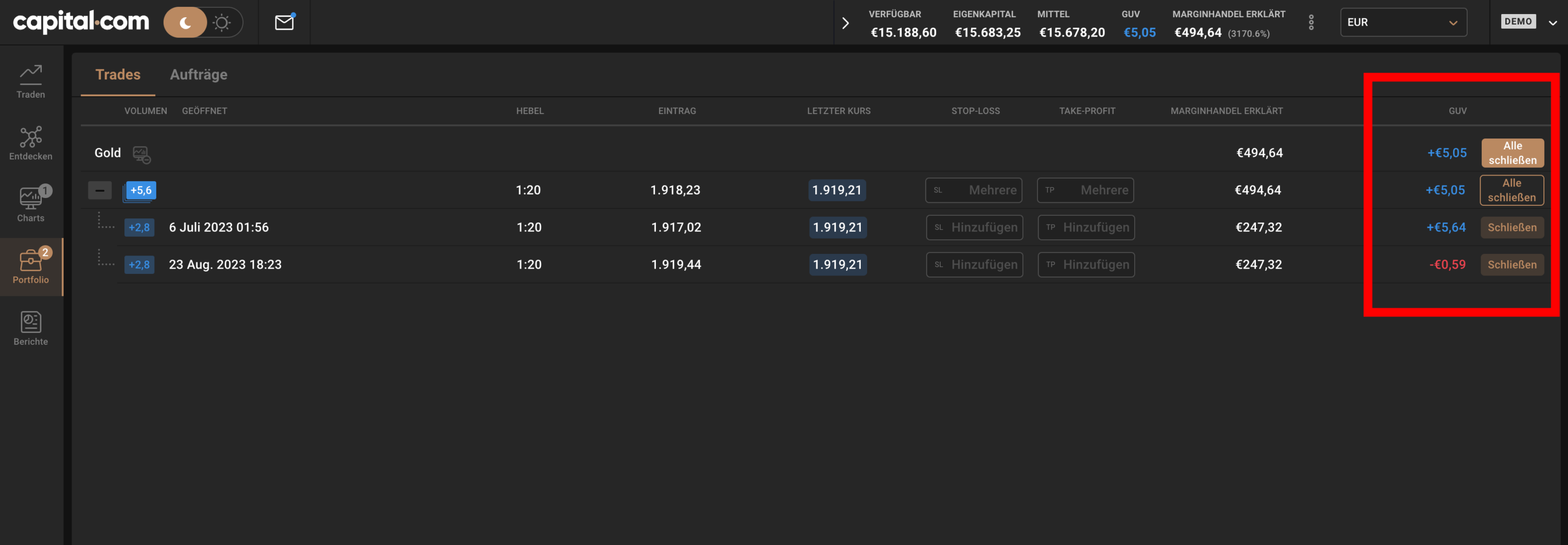Image resolution: width=1568 pixels, height=545 pixels.
Task: Click the GUV column header
Action: (1458, 111)
